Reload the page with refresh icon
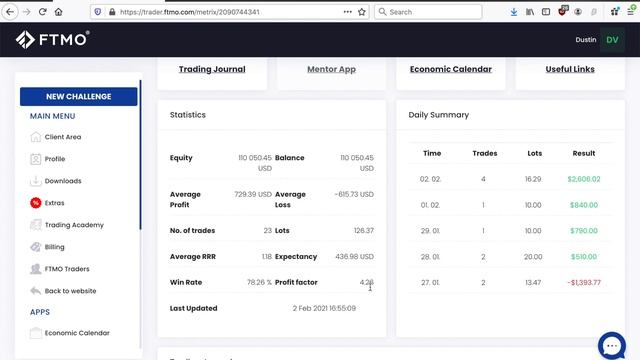This screenshot has height=360, width=640. click(x=42, y=12)
